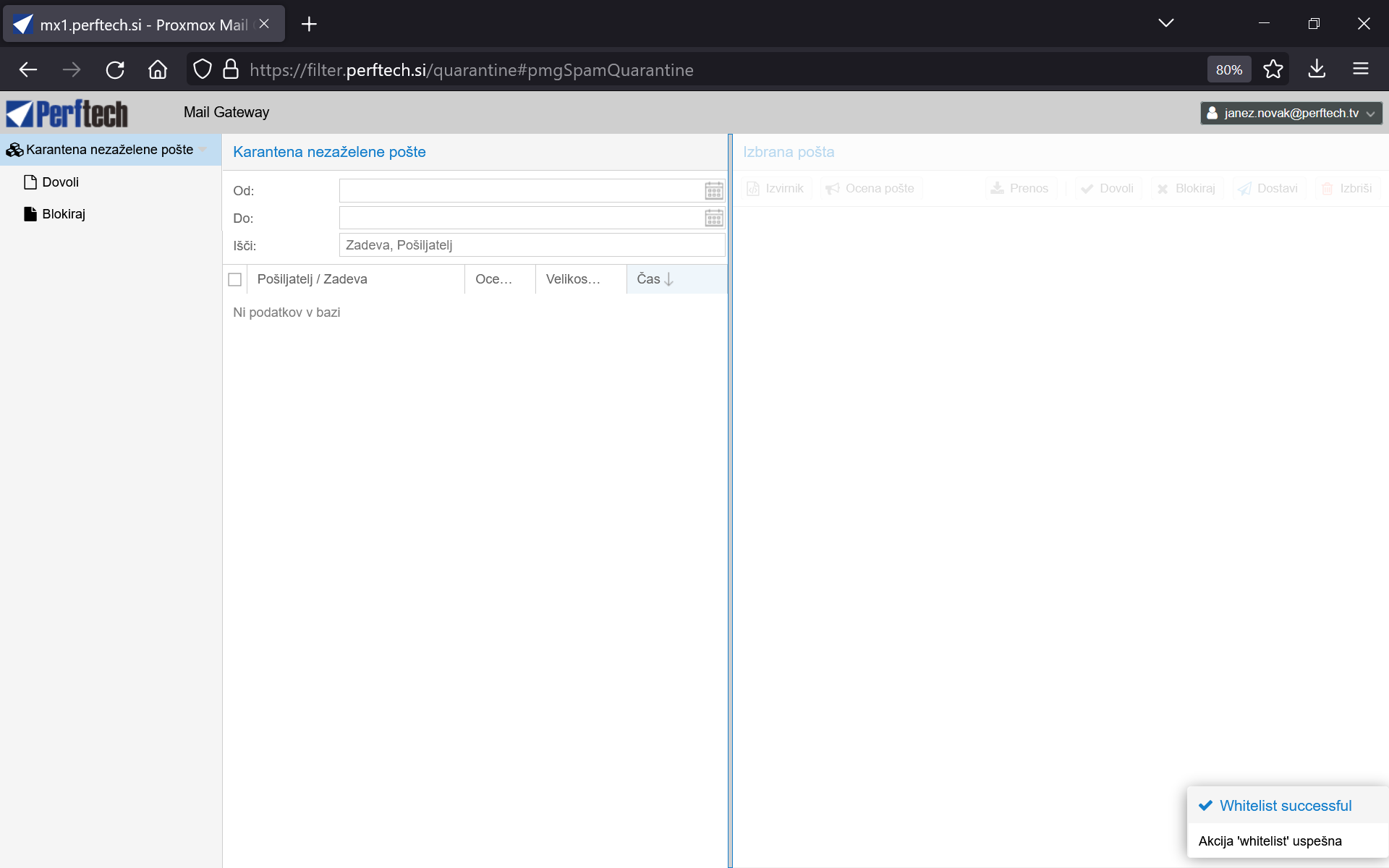Image resolution: width=1389 pixels, height=868 pixels.
Task: Sort by Pošiljatelj / Zadeva column
Action: [355, 279]
